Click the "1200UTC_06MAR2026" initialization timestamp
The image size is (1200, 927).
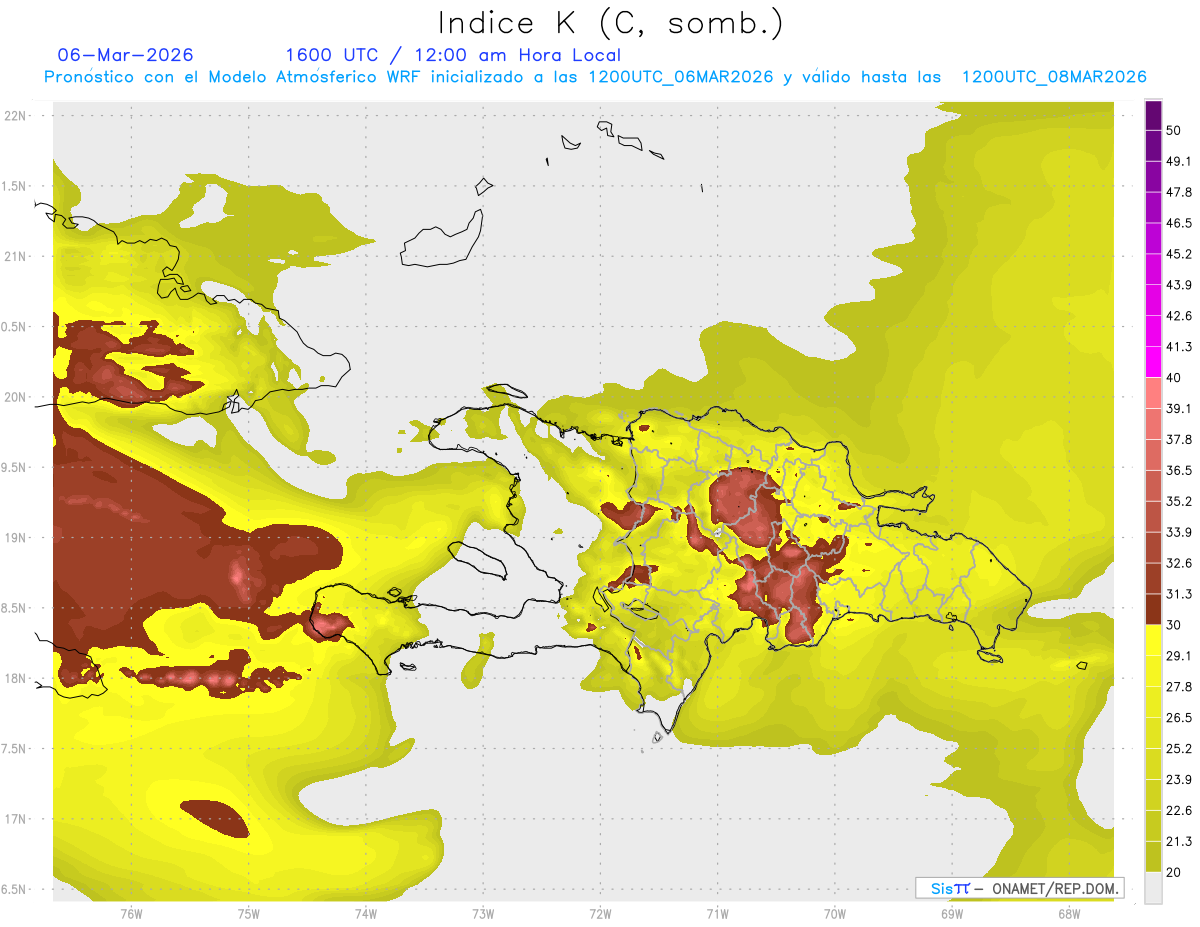[x=681, y=77]
